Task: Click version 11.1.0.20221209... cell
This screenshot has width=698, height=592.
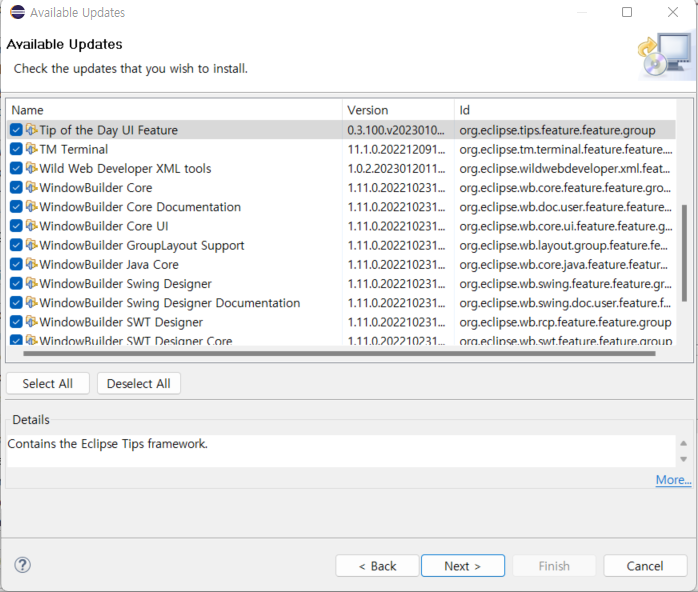Action: click(x=396, y=149)
